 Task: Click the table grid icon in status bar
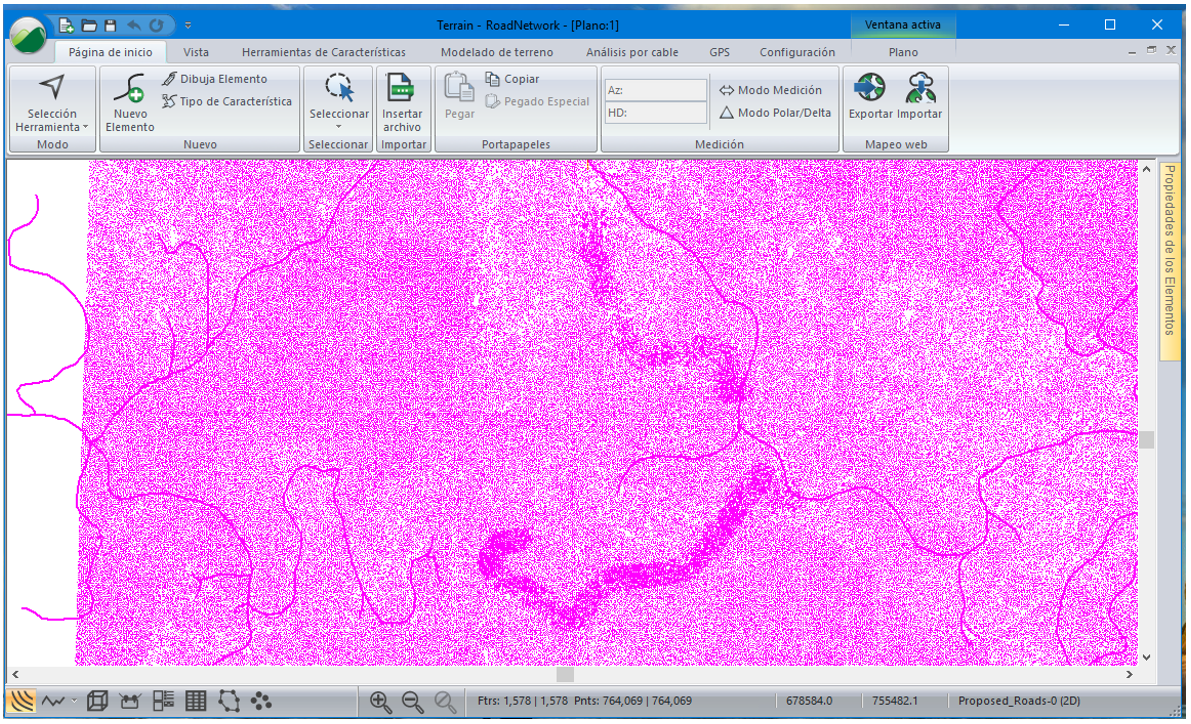(x=196, y=702)
